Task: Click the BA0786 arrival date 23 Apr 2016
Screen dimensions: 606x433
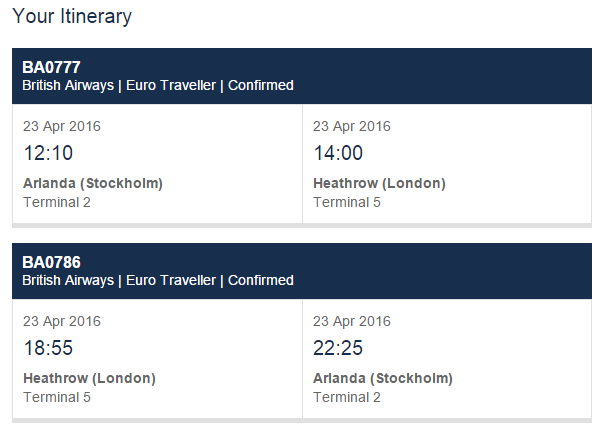Action: [352, 321]
